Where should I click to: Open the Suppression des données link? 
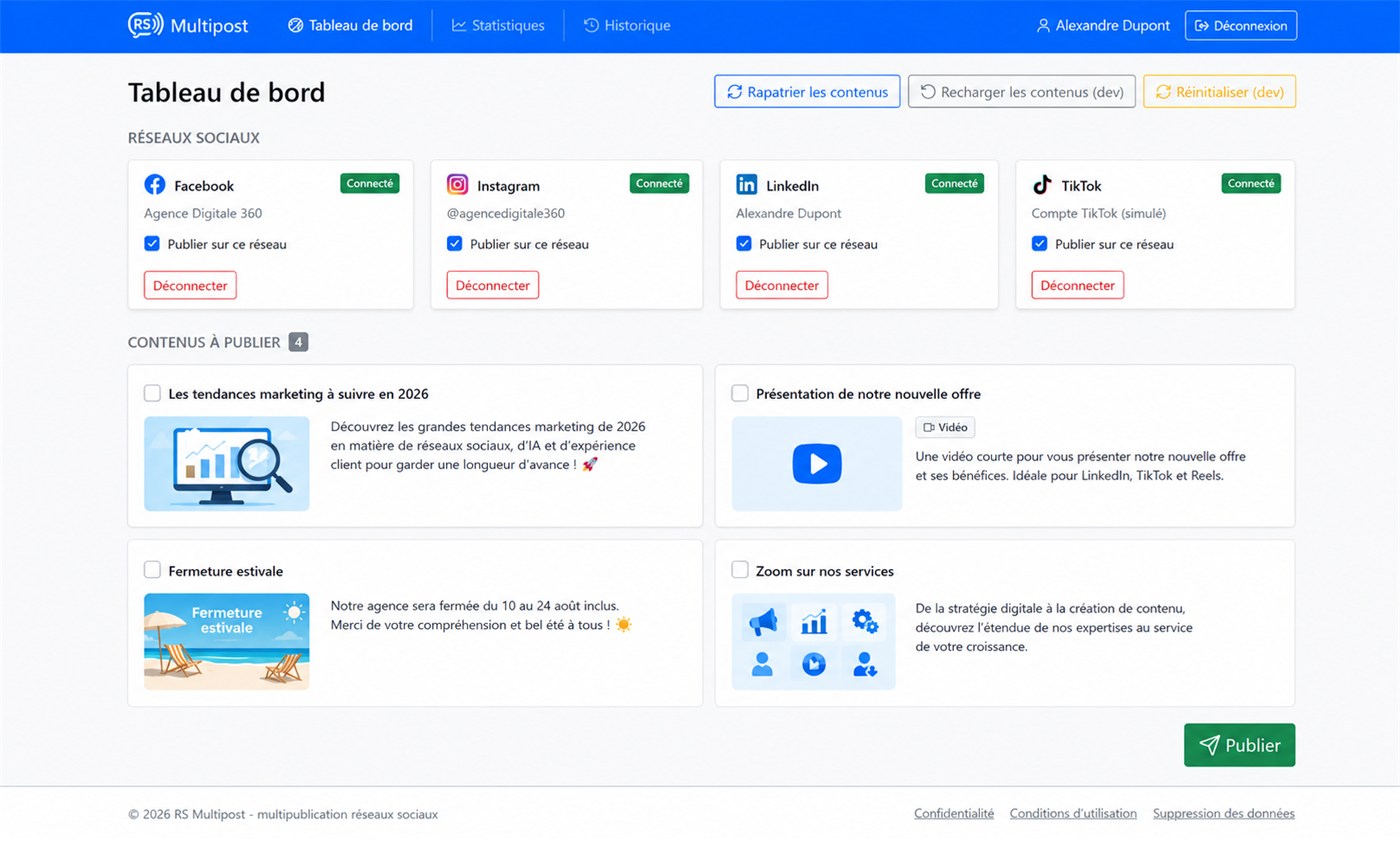1224,814
